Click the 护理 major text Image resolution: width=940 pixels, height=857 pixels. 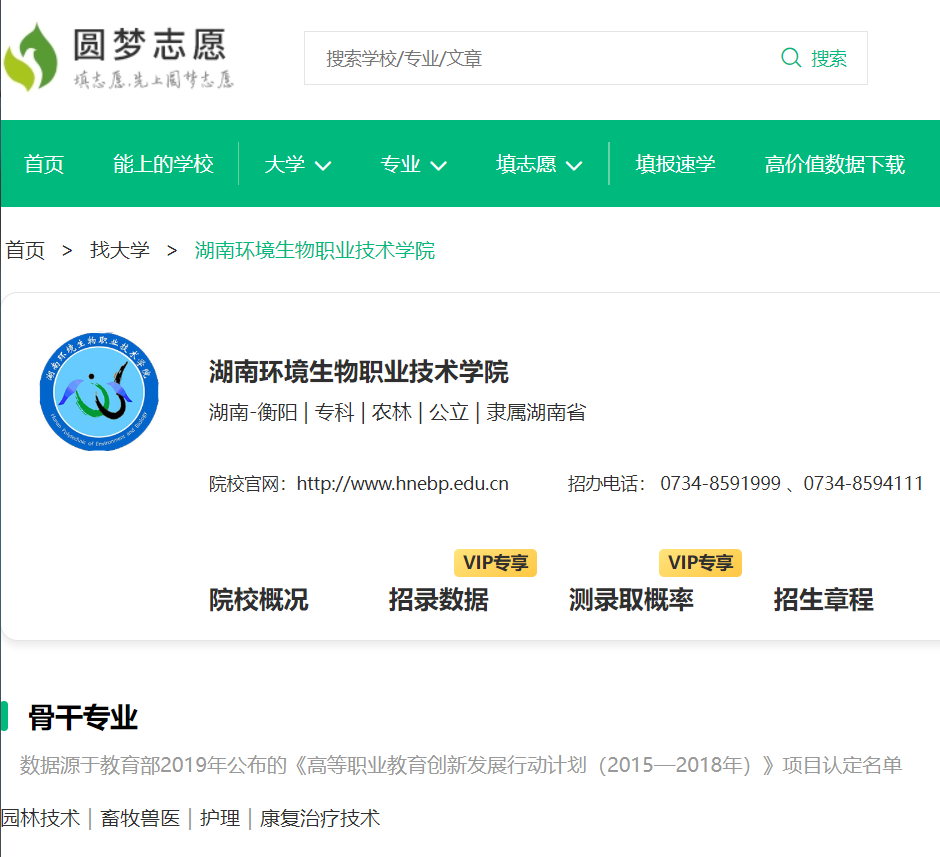pos(220,818)
